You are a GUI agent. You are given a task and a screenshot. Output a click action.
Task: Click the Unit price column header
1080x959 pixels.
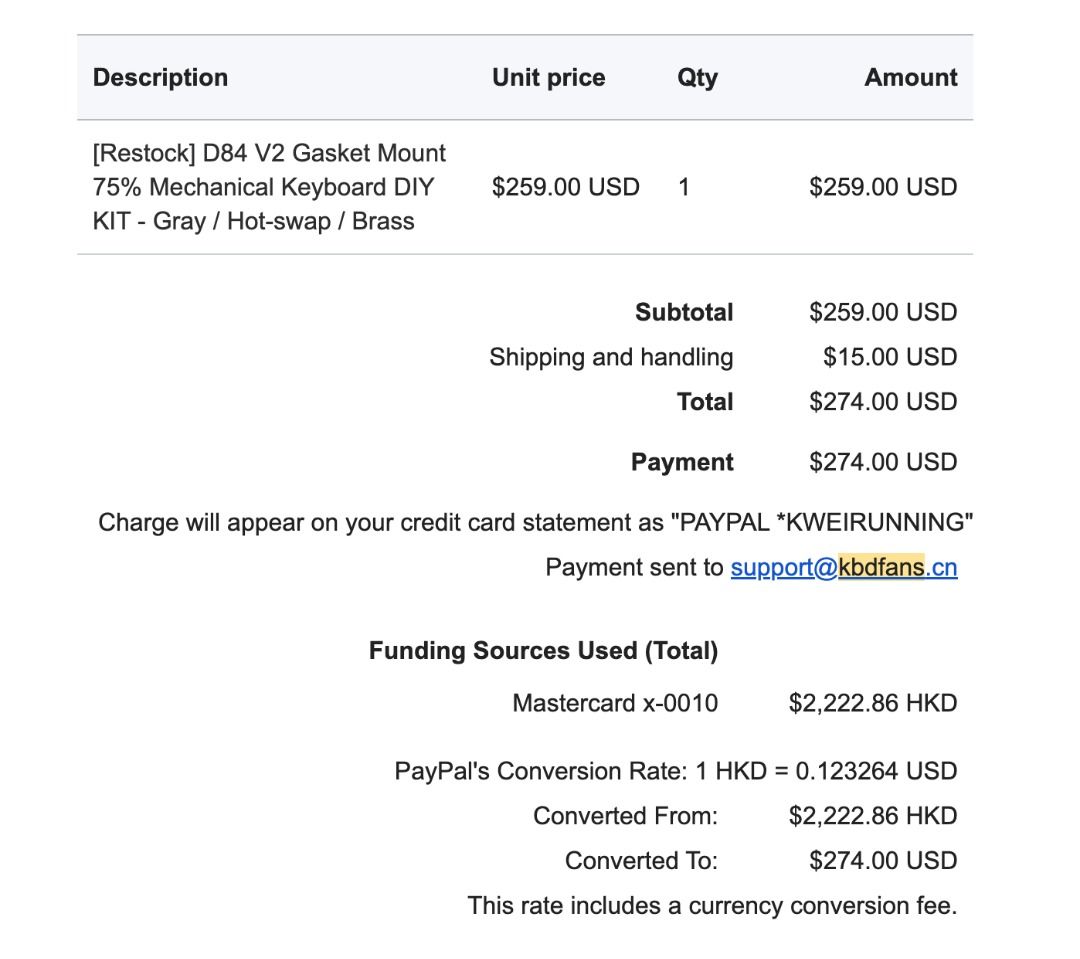[548, 78]
